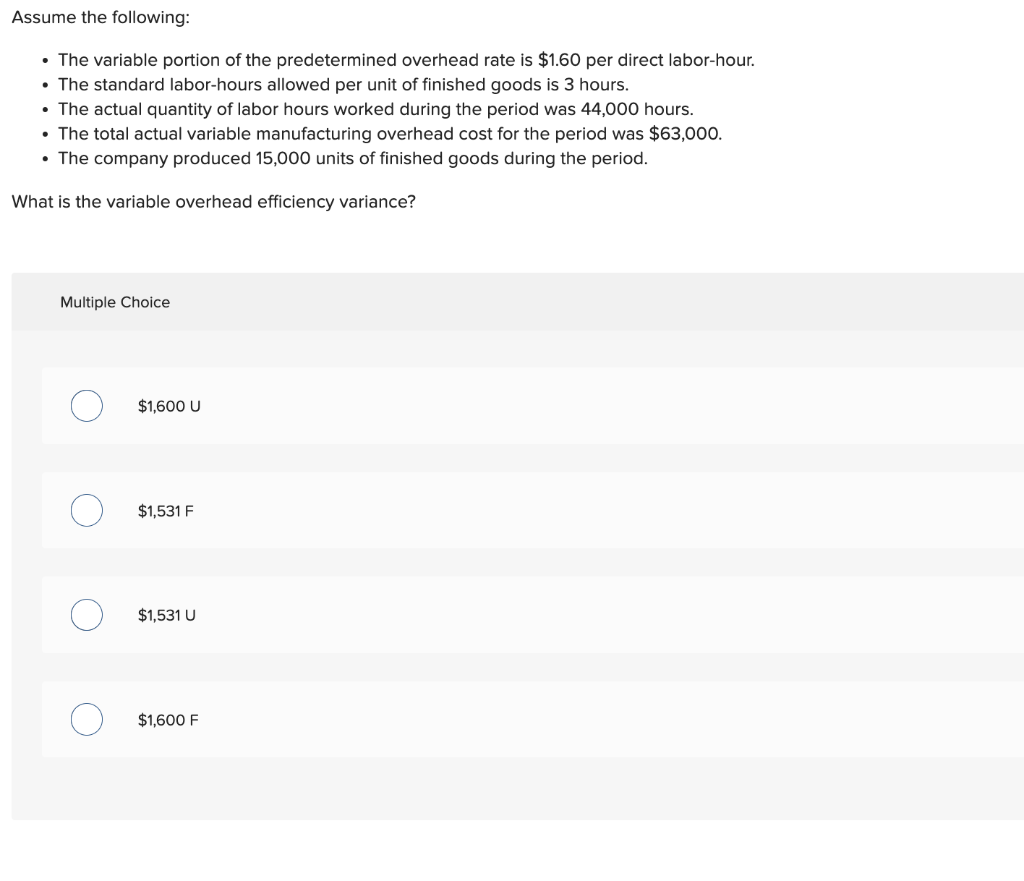Choose the $1,531 F radio option
Viewport: 1024px width, 881px height.
click(87, 510)
